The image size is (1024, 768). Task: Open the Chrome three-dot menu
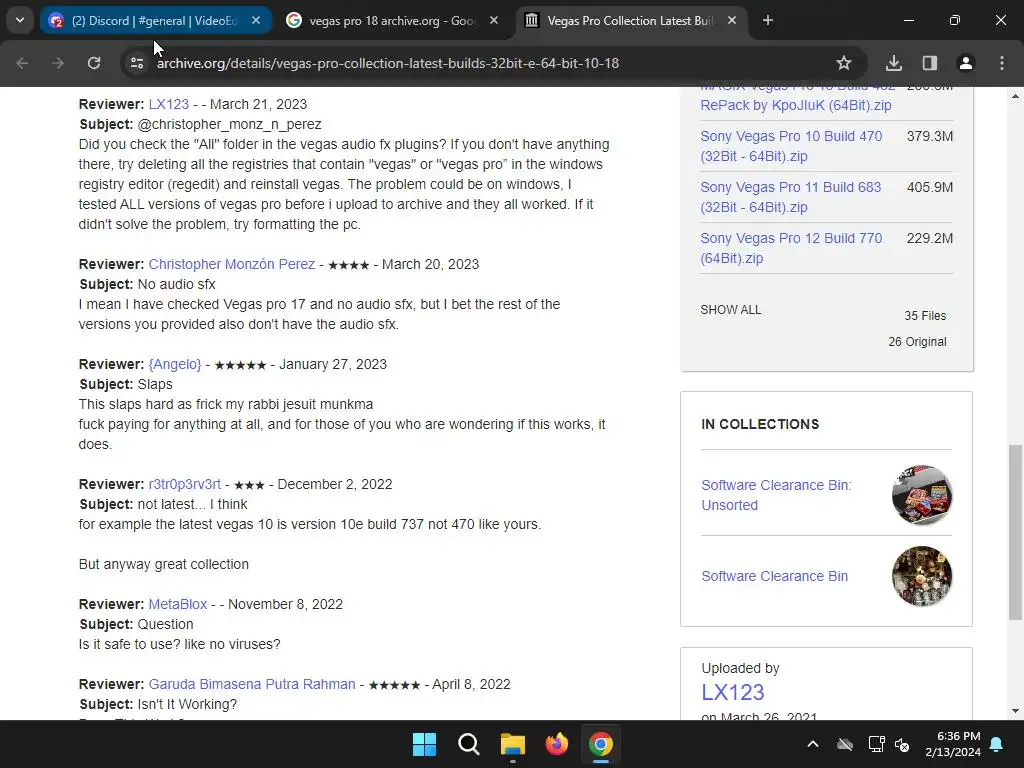coord(1002,63)
